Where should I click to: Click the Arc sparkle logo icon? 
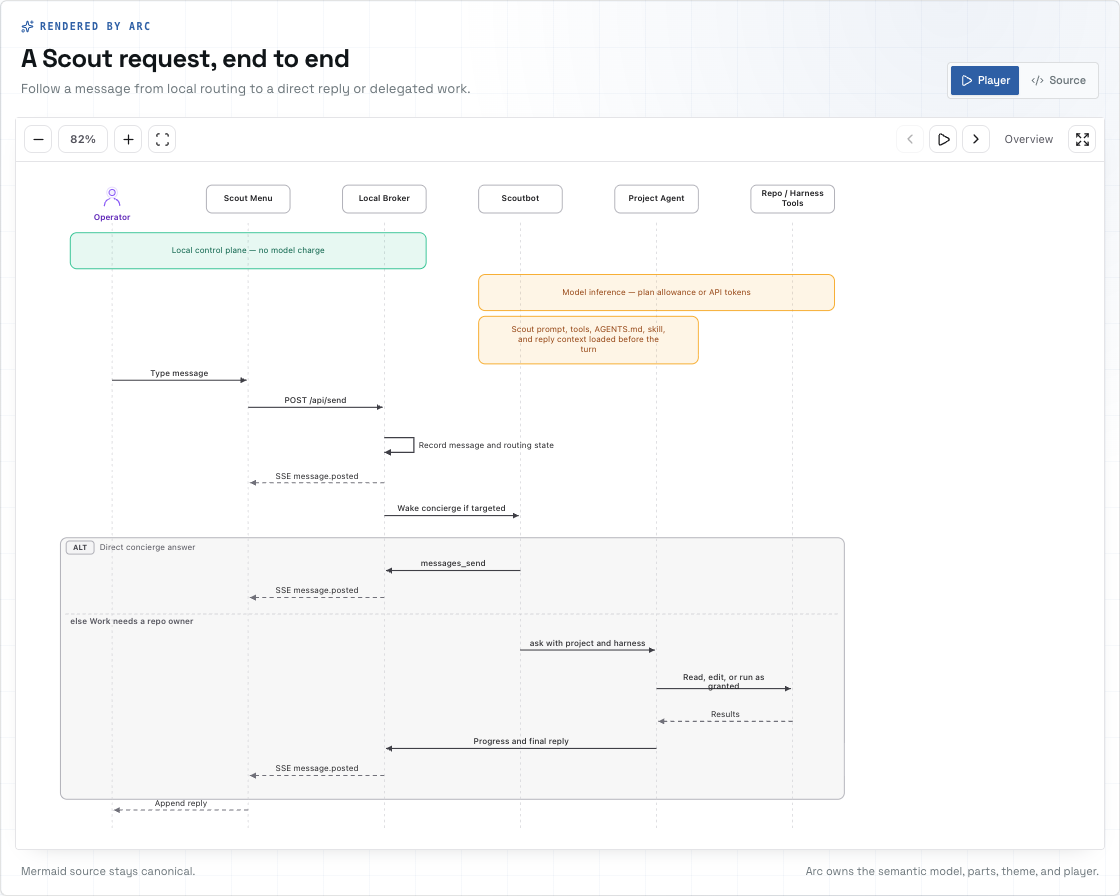(27, 26)
